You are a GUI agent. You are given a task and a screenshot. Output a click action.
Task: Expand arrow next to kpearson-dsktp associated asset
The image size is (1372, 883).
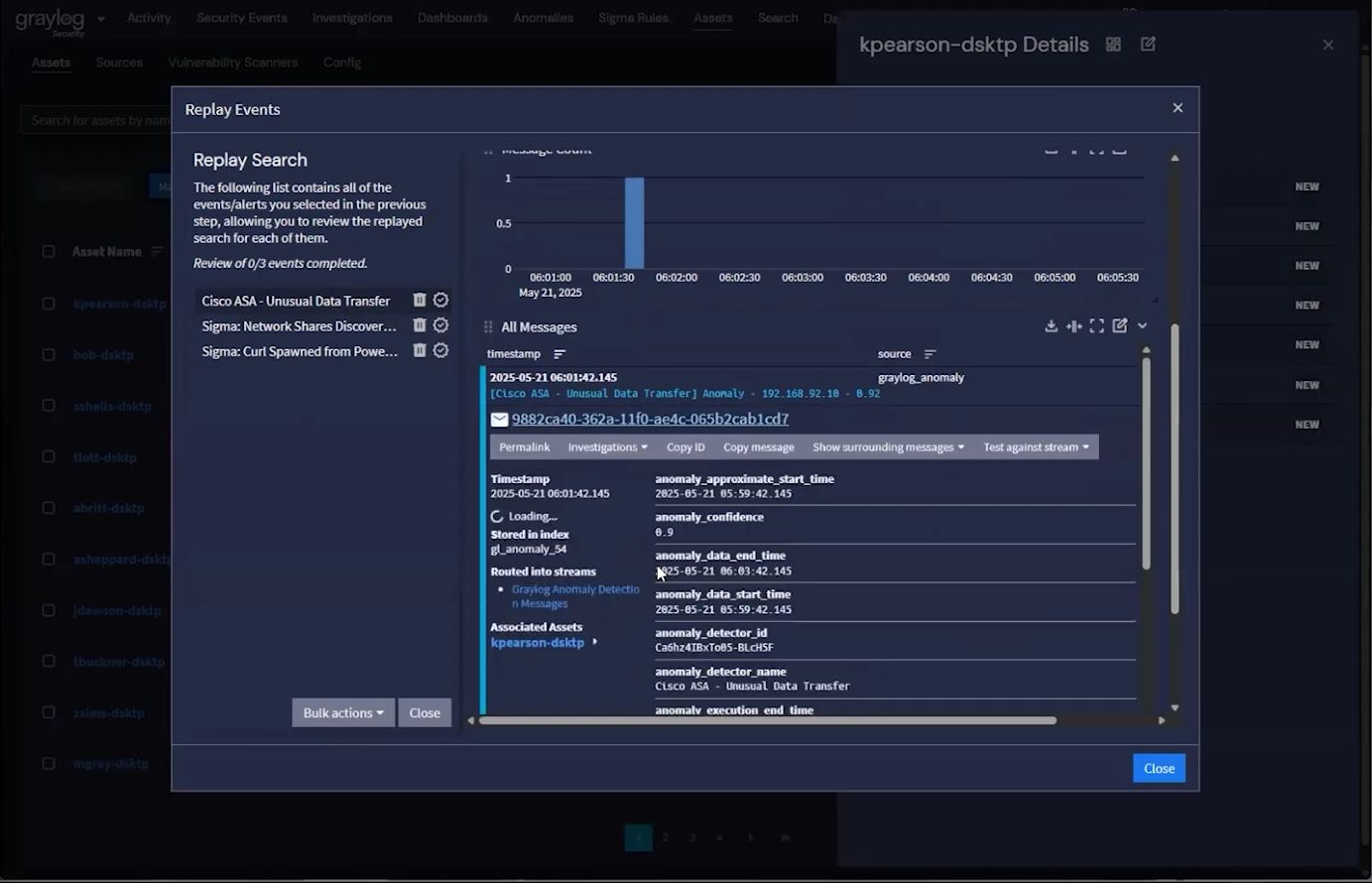point(594,642)
